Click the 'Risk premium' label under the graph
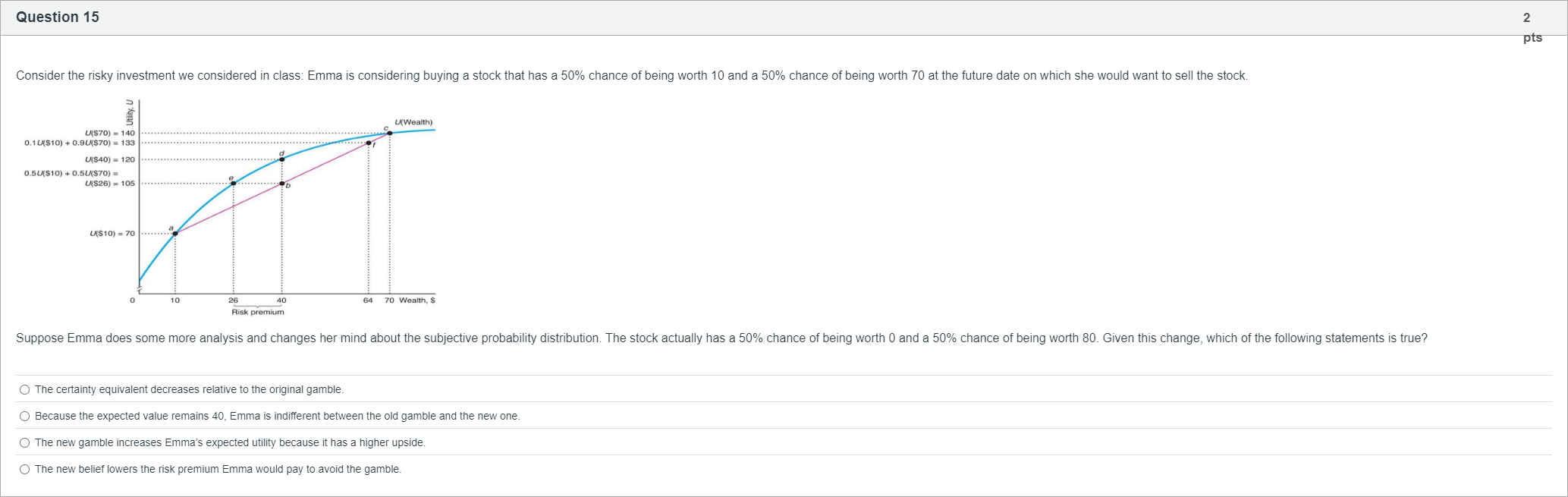The width and height of the screenshot is (1568, 497). 258,312
